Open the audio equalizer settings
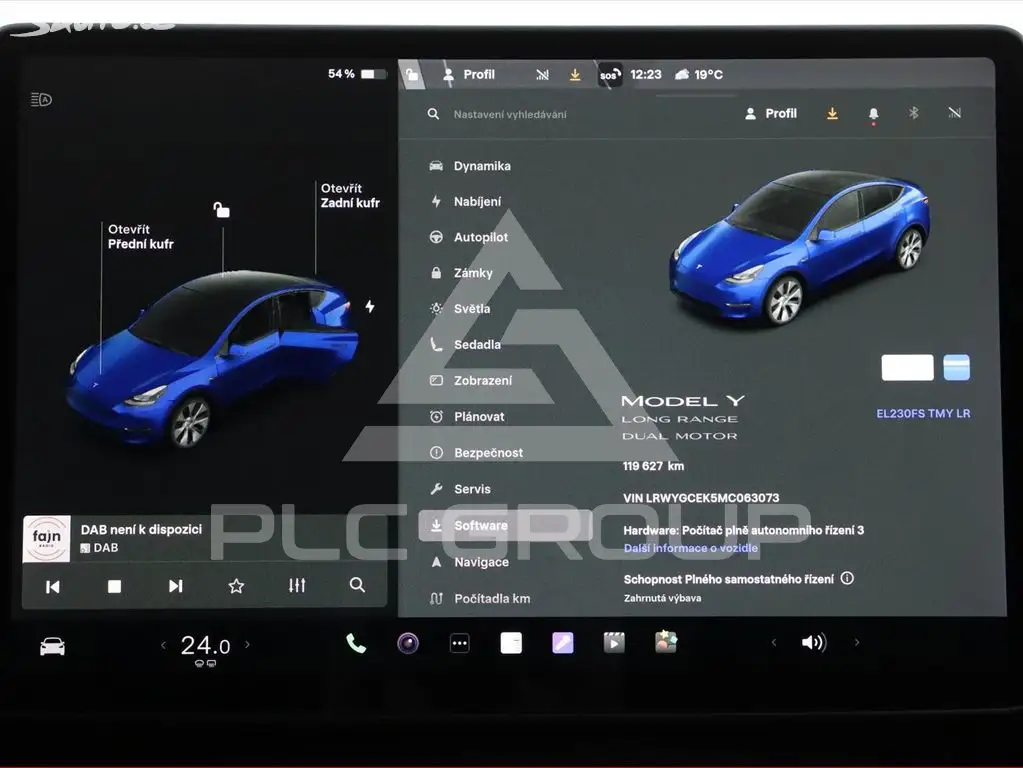This screenshot has height=768, width=1023. coord(297,585)
